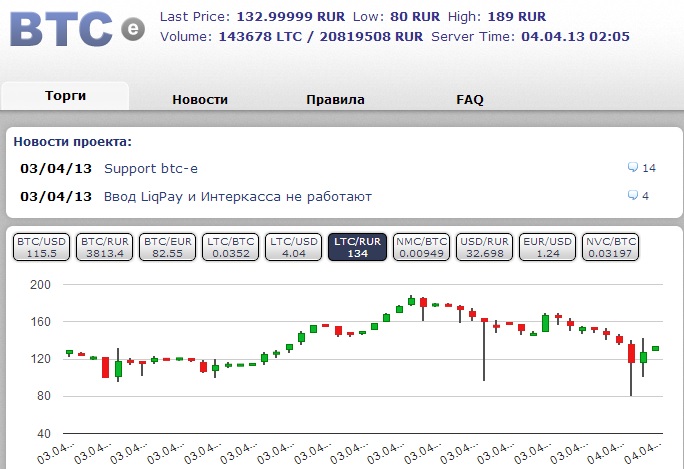The image size is (684, 469).
Task: Select the NMC/BTC pair button
Action: (421, 247)
